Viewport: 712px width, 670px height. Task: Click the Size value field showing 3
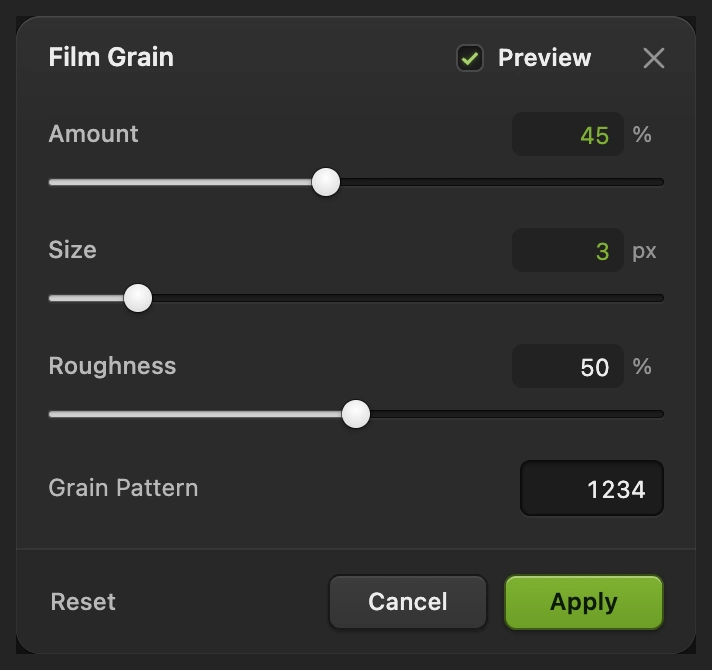click(x=568, y=250)
